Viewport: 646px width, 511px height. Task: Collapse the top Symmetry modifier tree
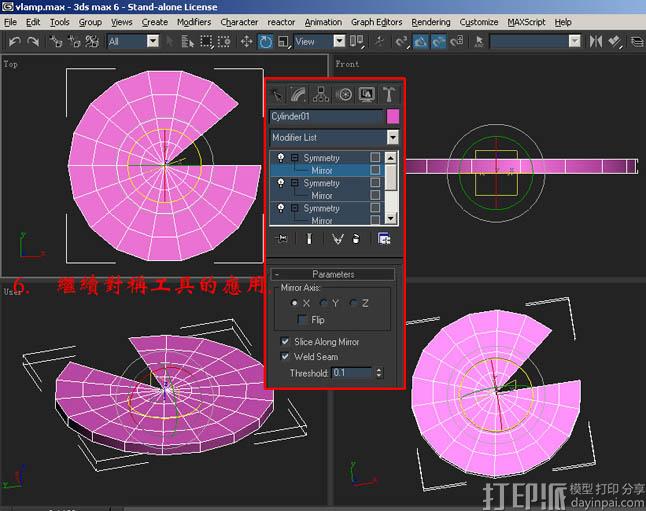tap(295, 158)
